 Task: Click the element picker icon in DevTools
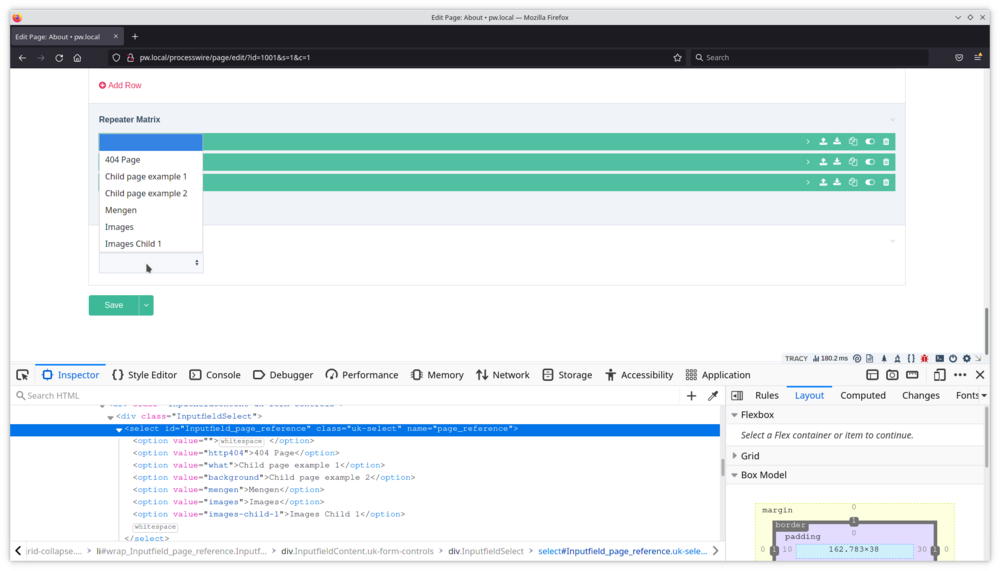[x=22, y=375]
